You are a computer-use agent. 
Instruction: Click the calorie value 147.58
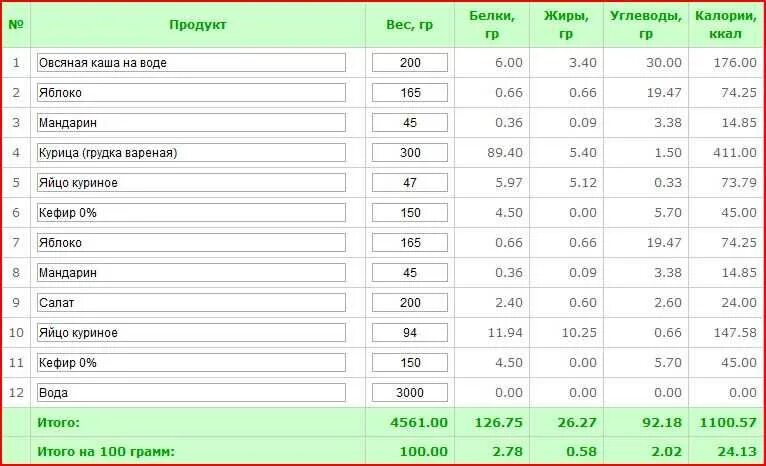(x=735, y=333)
